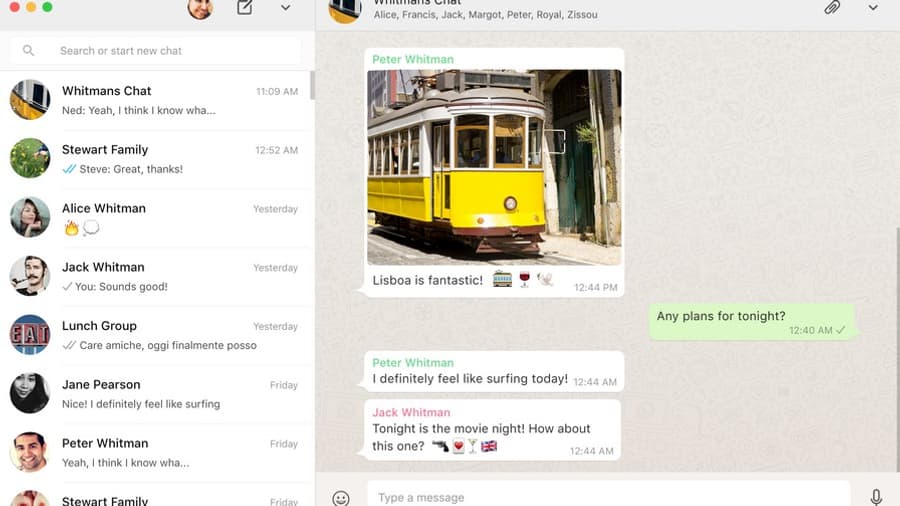Click Whitmans Chat group avatar in list
Viewport: 900px width, 506px height.
click(30, 100)
